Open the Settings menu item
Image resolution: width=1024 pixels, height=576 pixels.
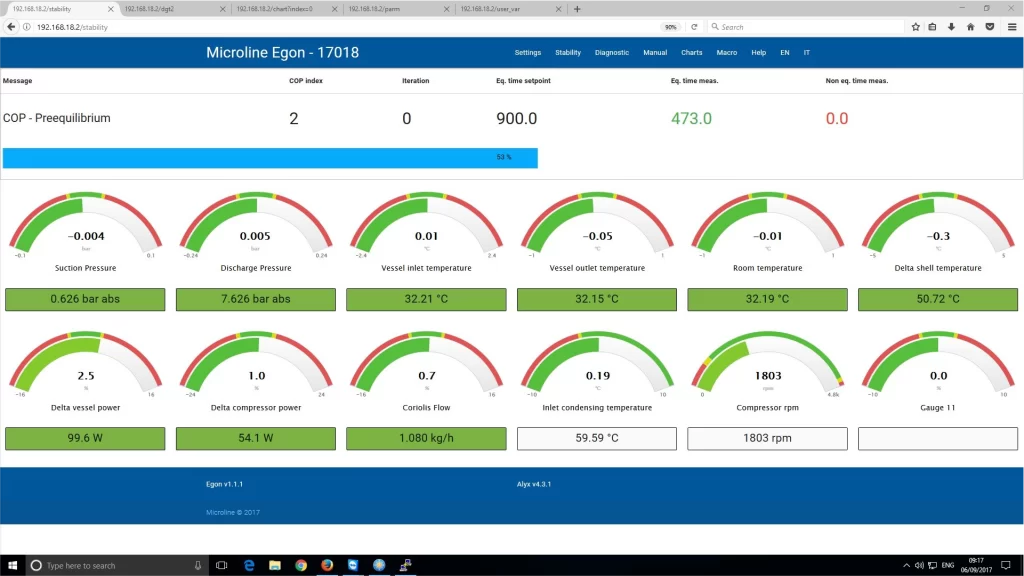pyautogui.click(x=528, y=52)
